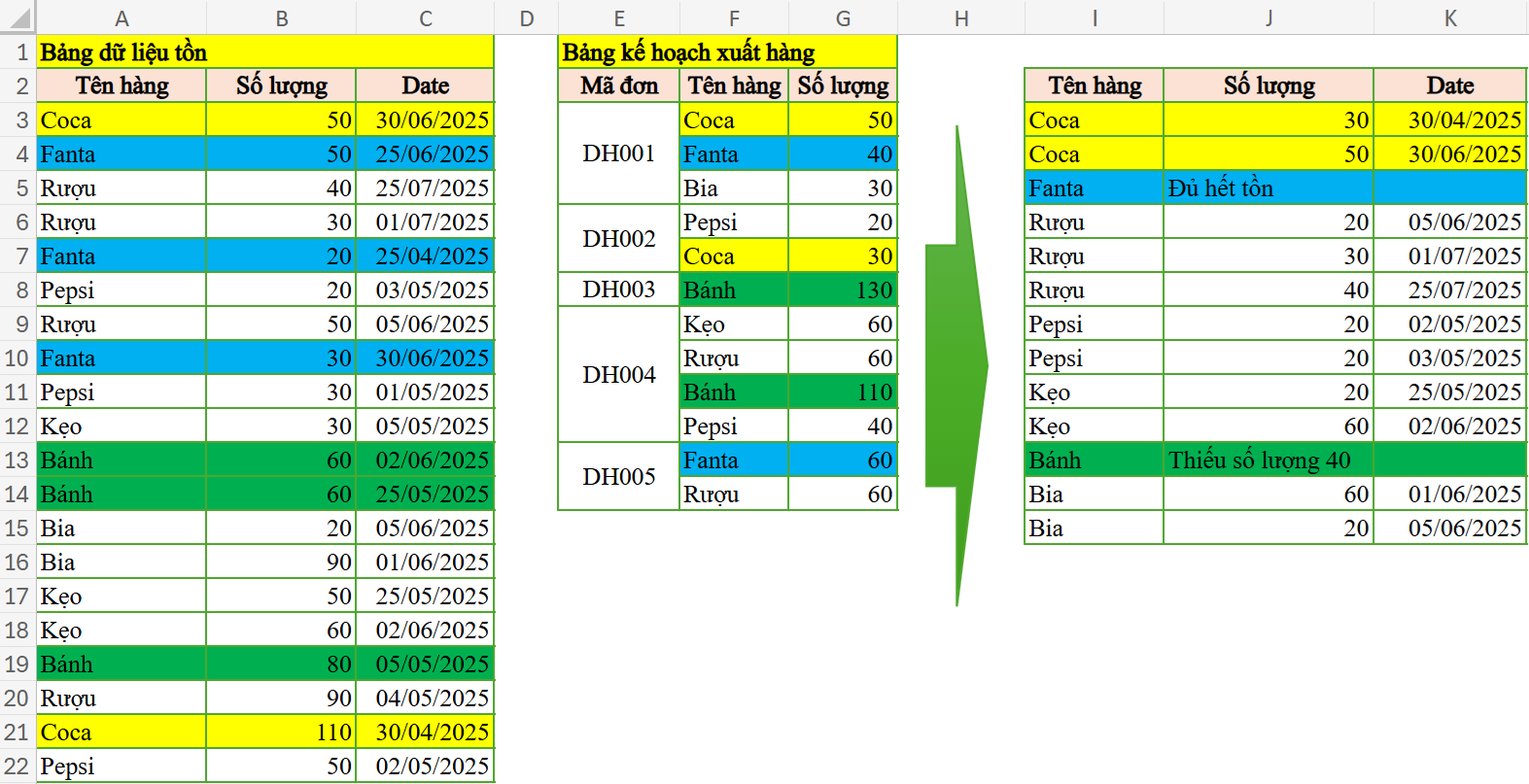Click column header K
1529x784 pixels.
[x=1449, y=17]
